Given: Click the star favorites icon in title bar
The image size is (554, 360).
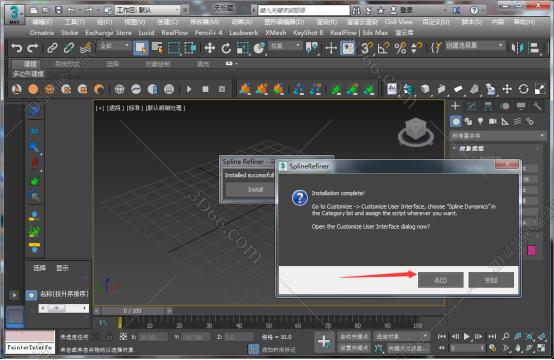Looking at the screenshot, I should point(381,10).
